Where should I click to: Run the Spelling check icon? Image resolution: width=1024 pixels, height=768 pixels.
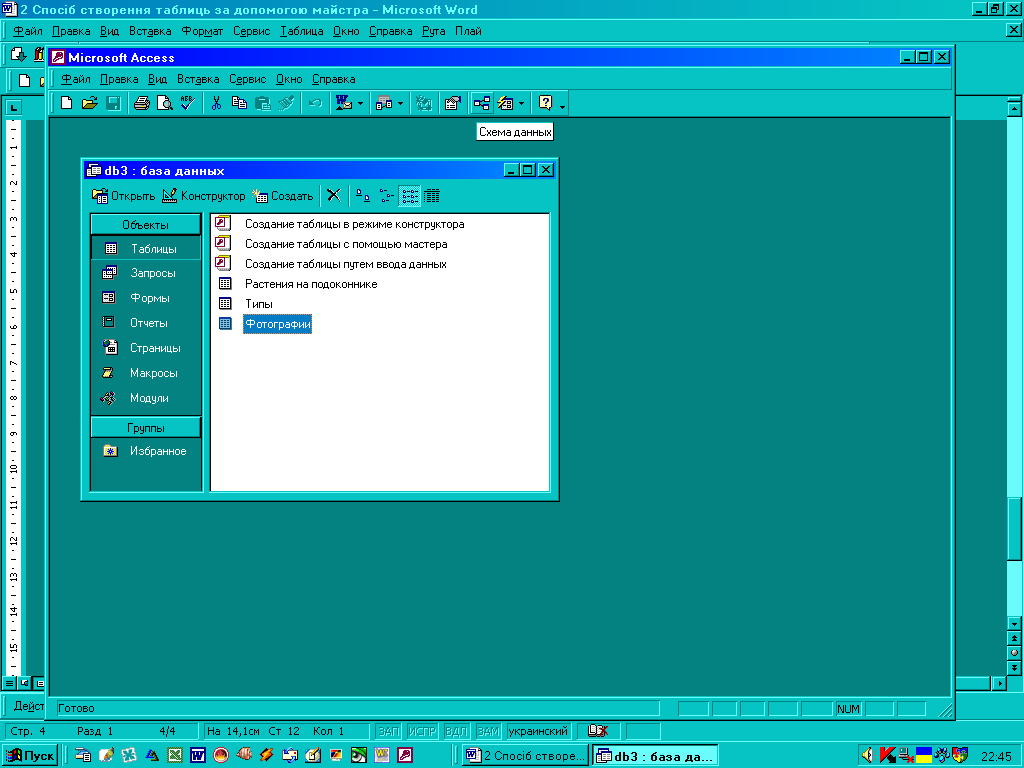(188, 103)
